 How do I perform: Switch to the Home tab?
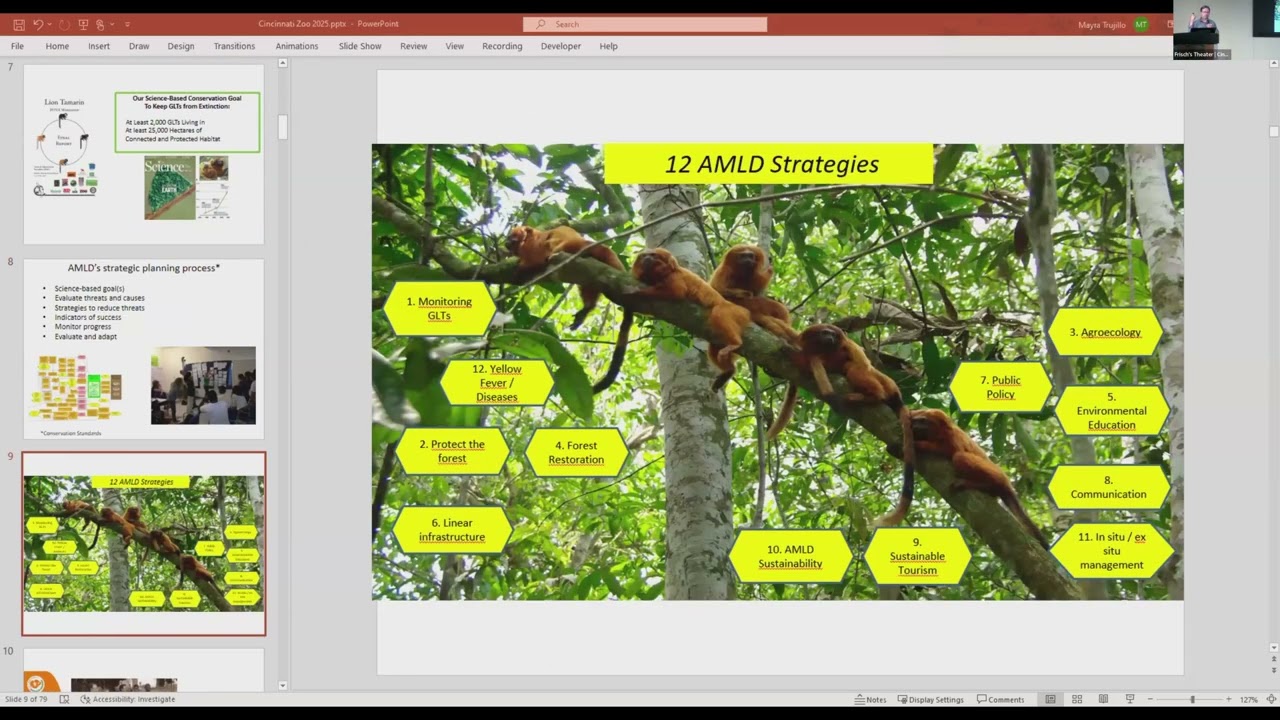[57, 46]
